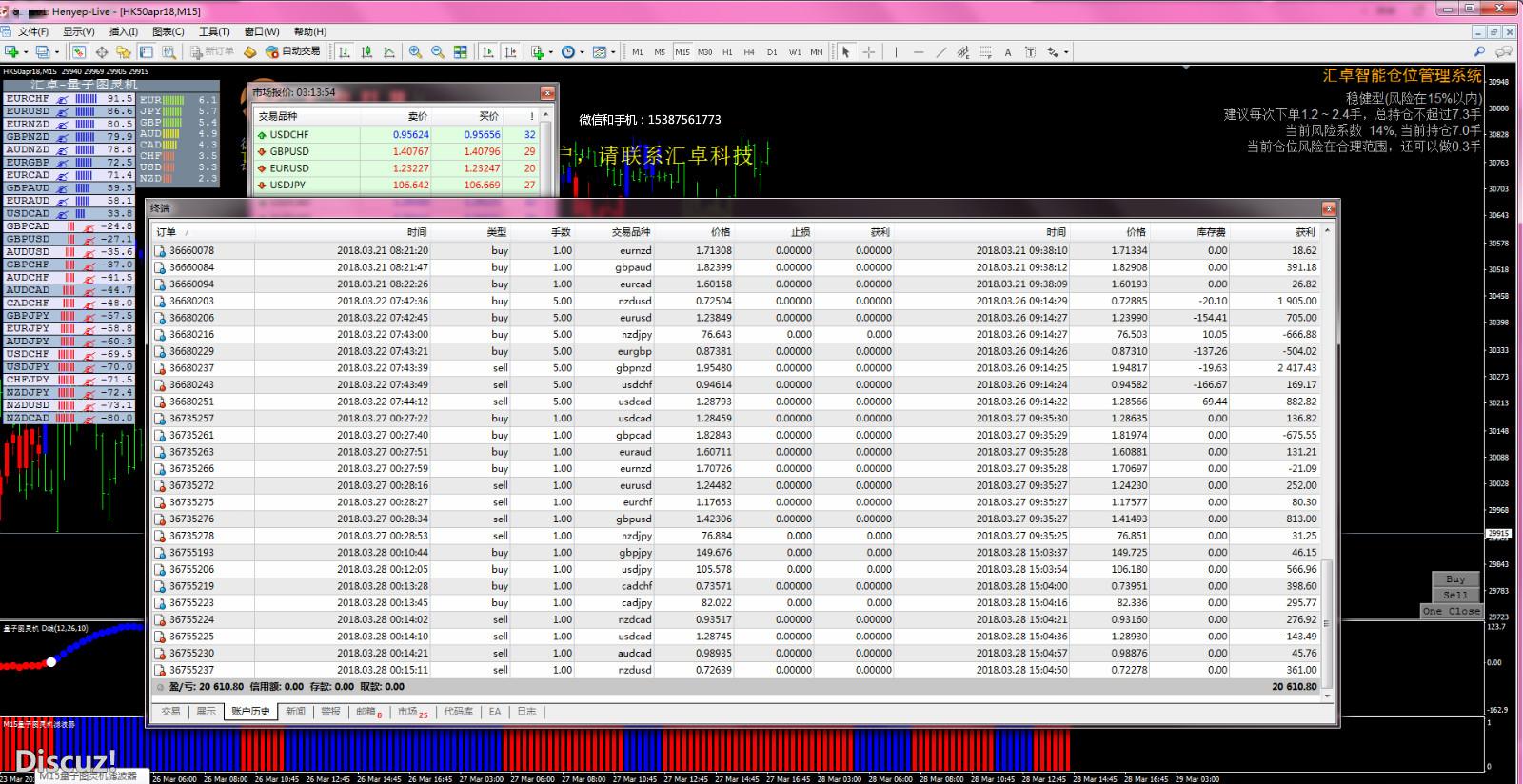Image resolution: width=1523 pixels, height=784 pixels.
Task: Open arrows objects dropdown
Action: [1066, 52]
